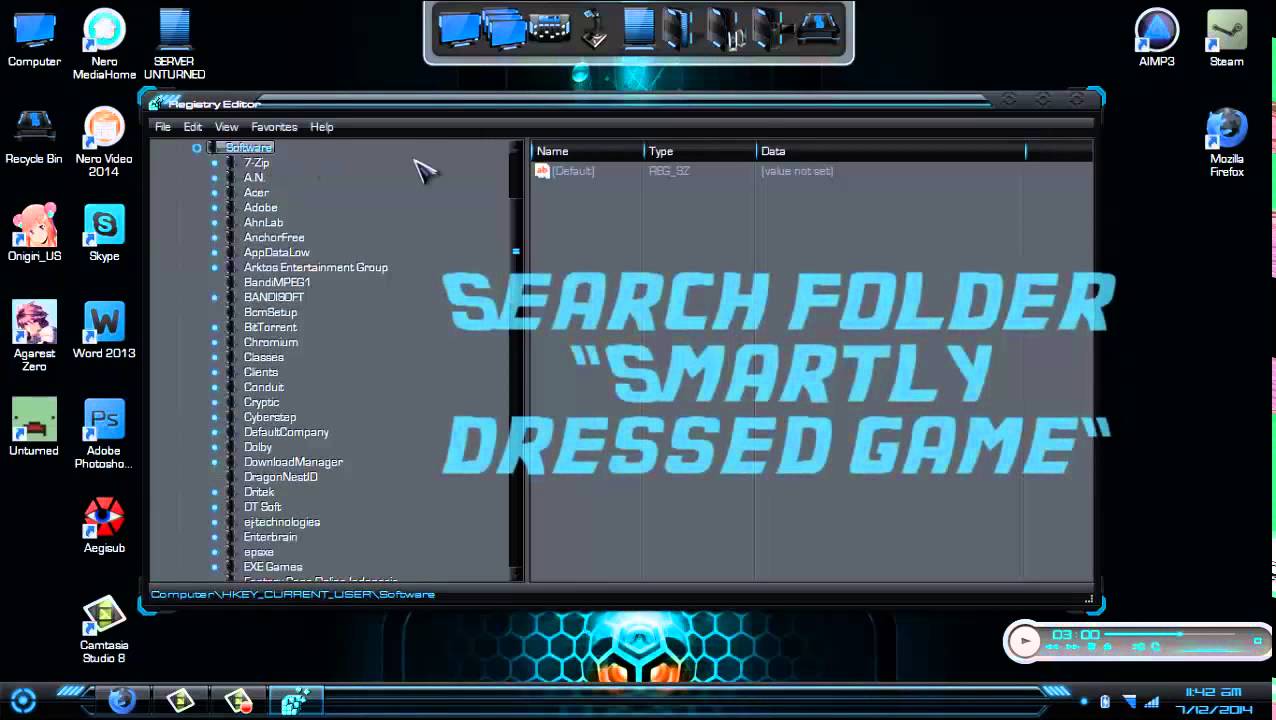Image resolution: width=1276 pixels, height=720 pixels.
Task: Switch to Firefox on the taskbar
Action: [122, 699]
